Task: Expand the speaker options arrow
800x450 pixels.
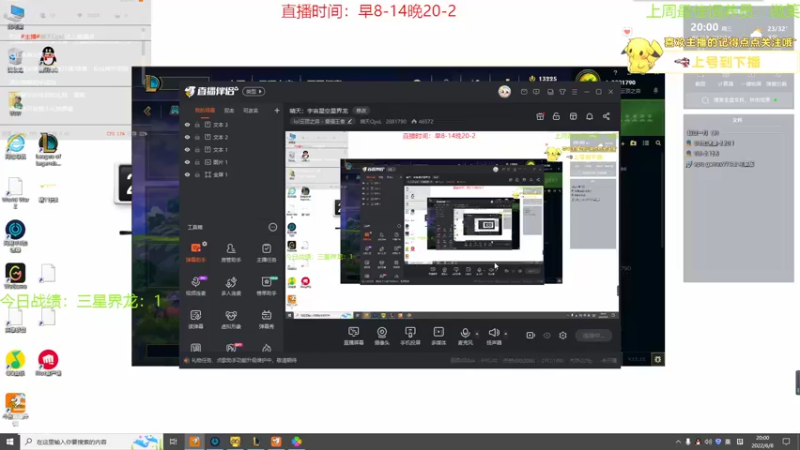Action: (x=506, y=334)
